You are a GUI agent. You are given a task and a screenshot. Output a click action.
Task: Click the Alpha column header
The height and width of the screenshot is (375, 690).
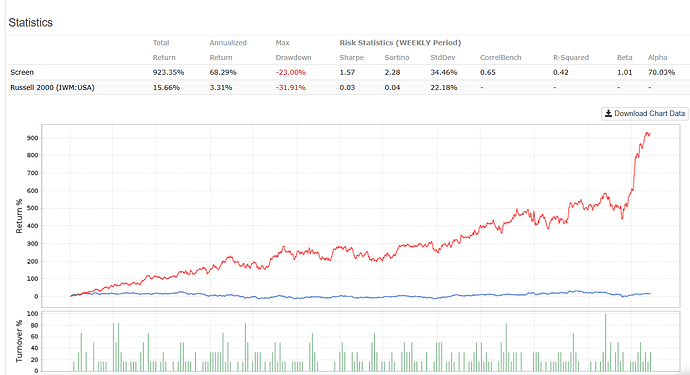(x=657, y=58)
